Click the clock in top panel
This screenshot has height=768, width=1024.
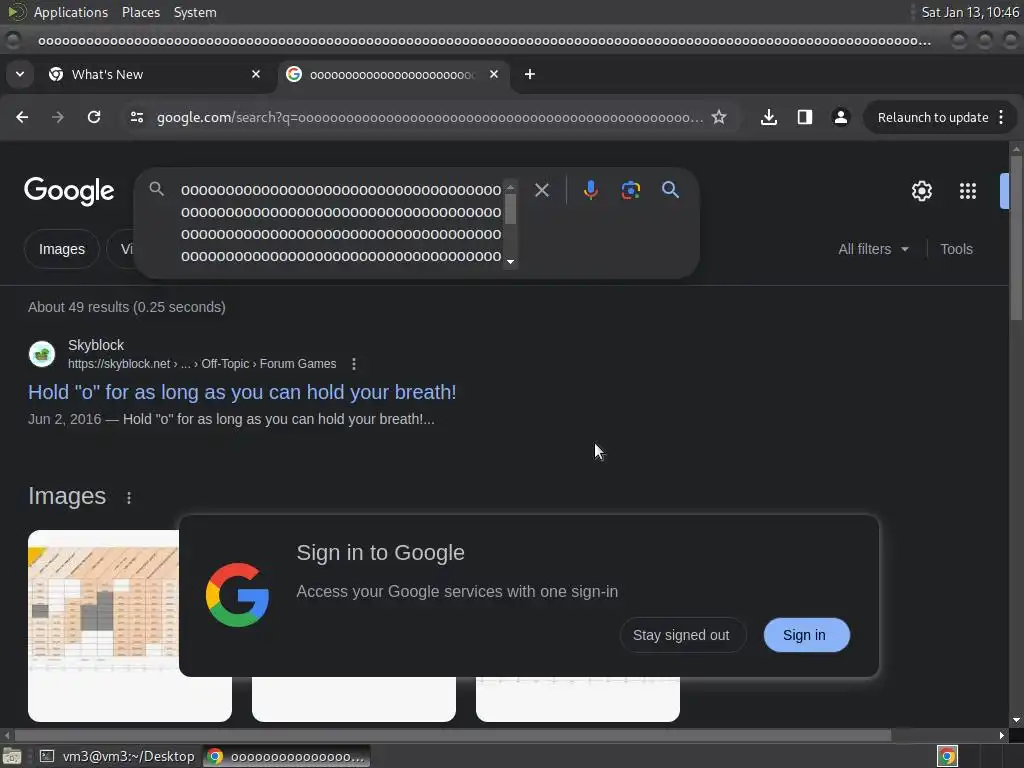(x=970, y=12)
